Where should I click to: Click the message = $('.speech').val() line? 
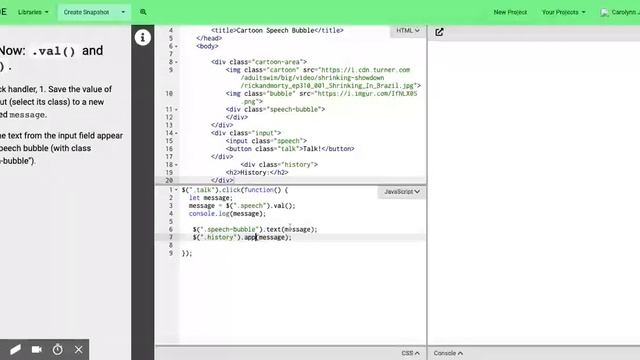point(242,206)
